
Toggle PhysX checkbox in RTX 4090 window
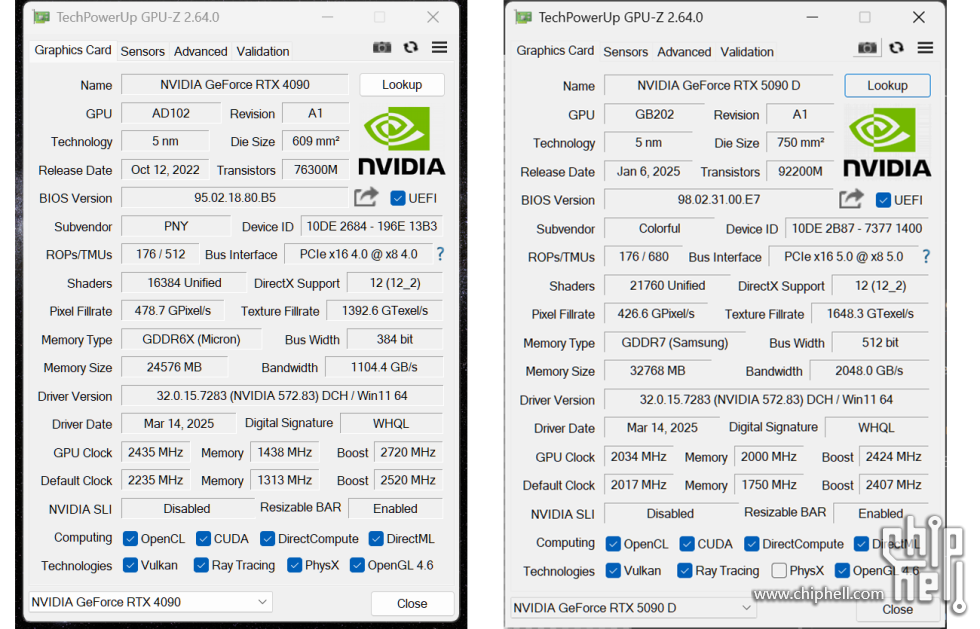coord(294,565)
